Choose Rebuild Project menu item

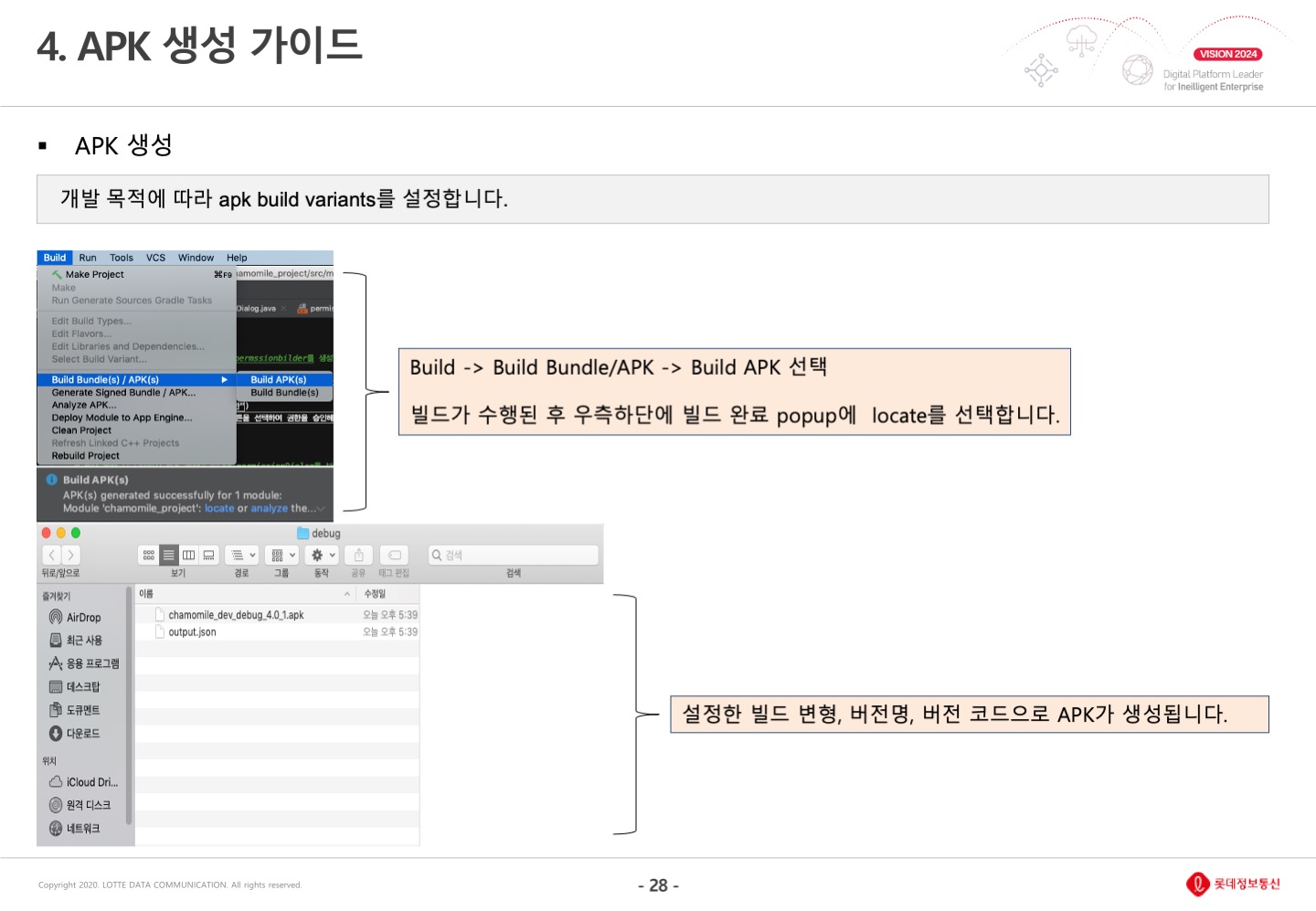click(137, 456)
